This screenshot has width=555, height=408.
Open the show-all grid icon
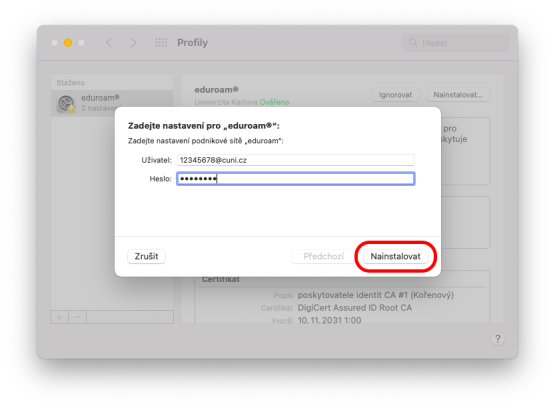(161, 43)
